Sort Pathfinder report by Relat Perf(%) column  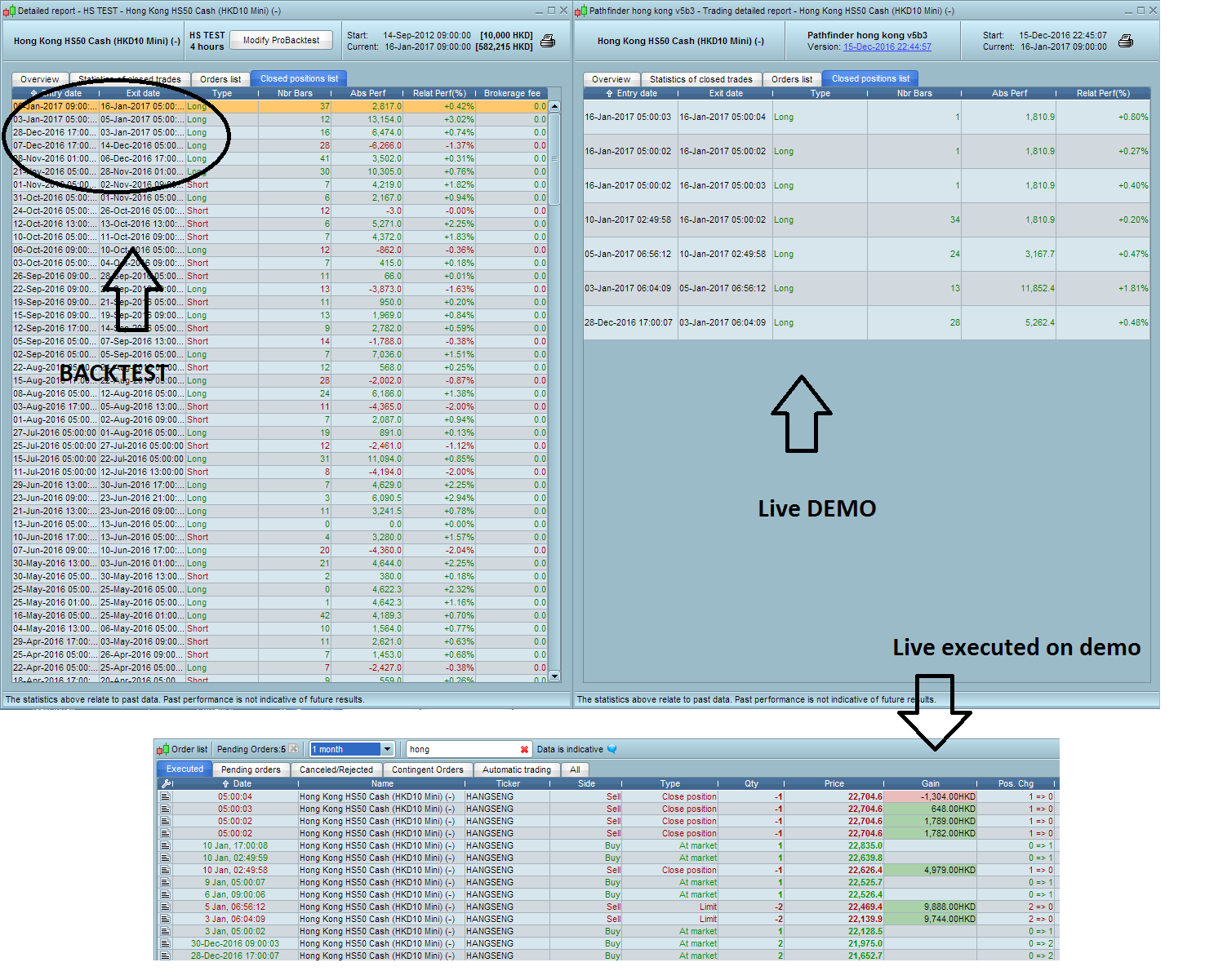(1103, 93)
